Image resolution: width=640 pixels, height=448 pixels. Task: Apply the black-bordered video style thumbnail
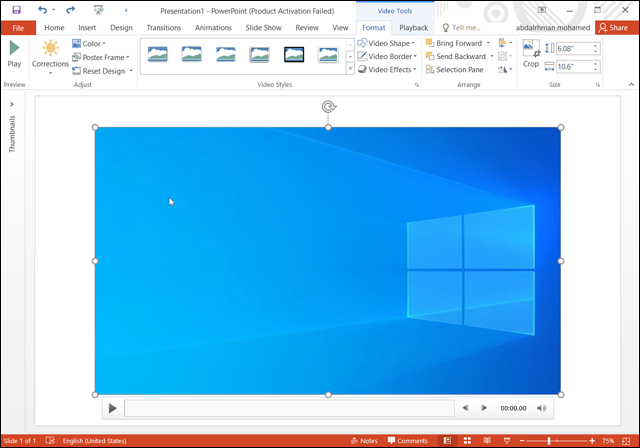(x=294, y=54)
